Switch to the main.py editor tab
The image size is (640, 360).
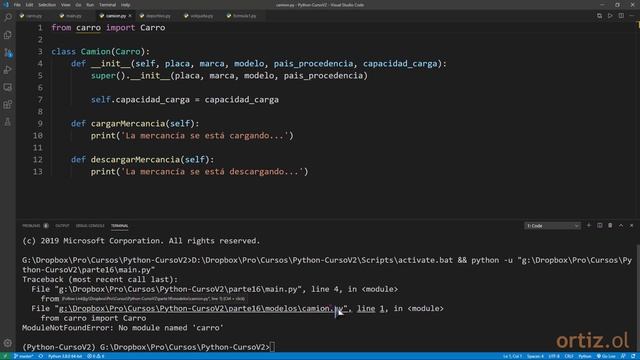pos(74,16)
